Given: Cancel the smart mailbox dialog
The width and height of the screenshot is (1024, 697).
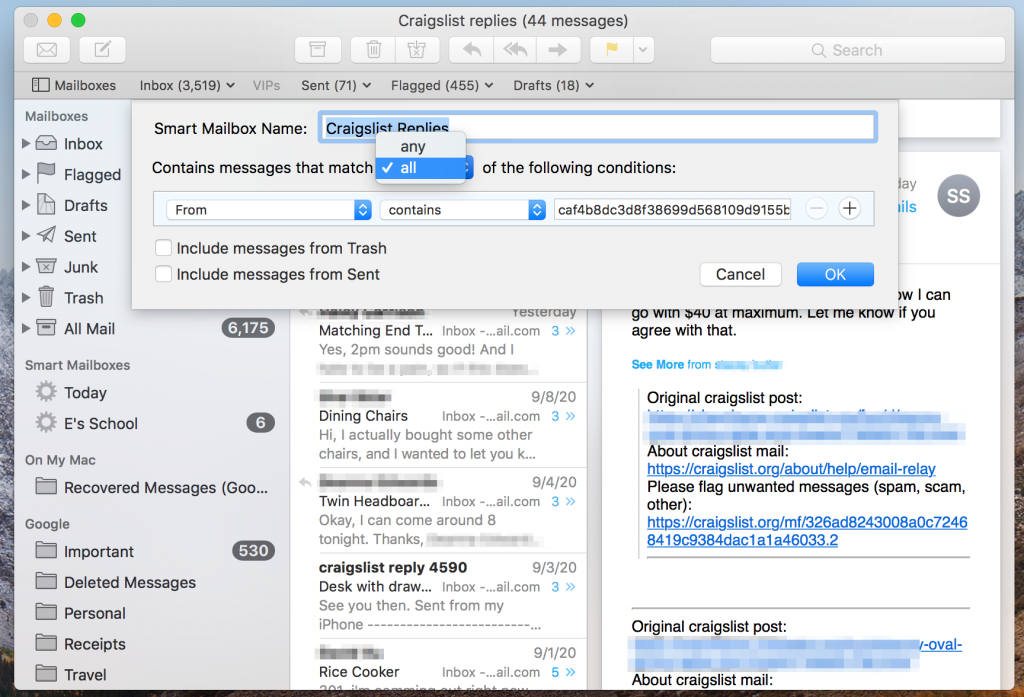Looking at the screenshot, I should click(x=740, y=274).
